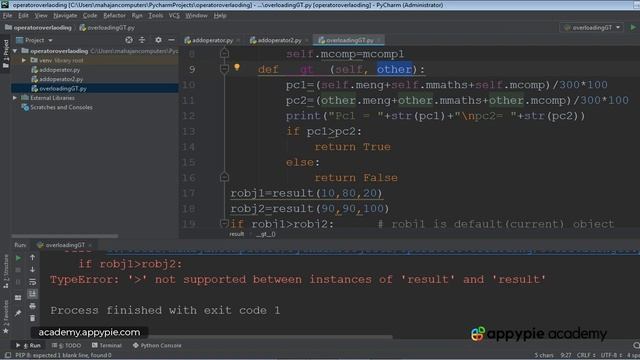Open the Refactor menu

(x=114, y=16)
